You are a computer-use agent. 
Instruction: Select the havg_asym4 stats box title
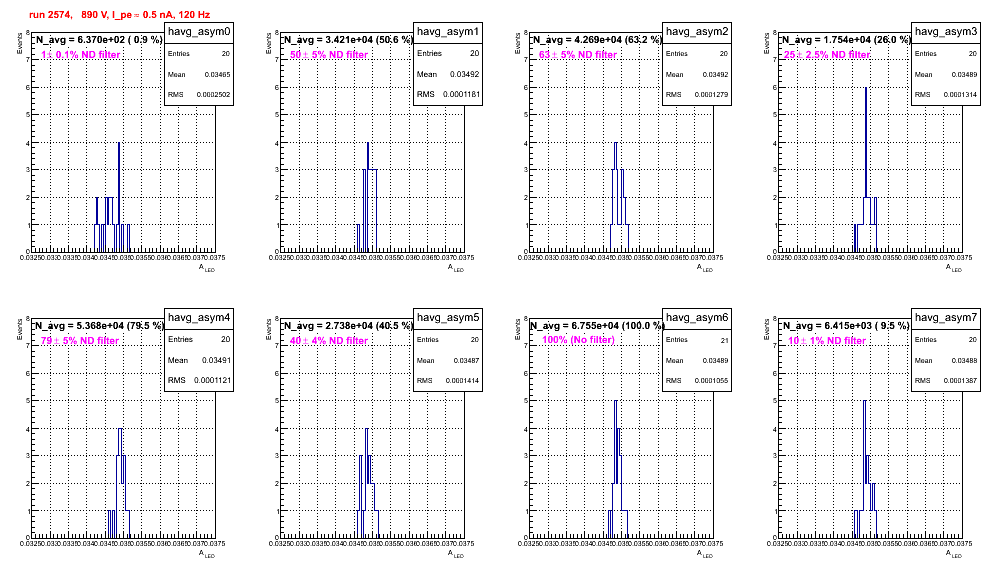[x=199, y=318]
